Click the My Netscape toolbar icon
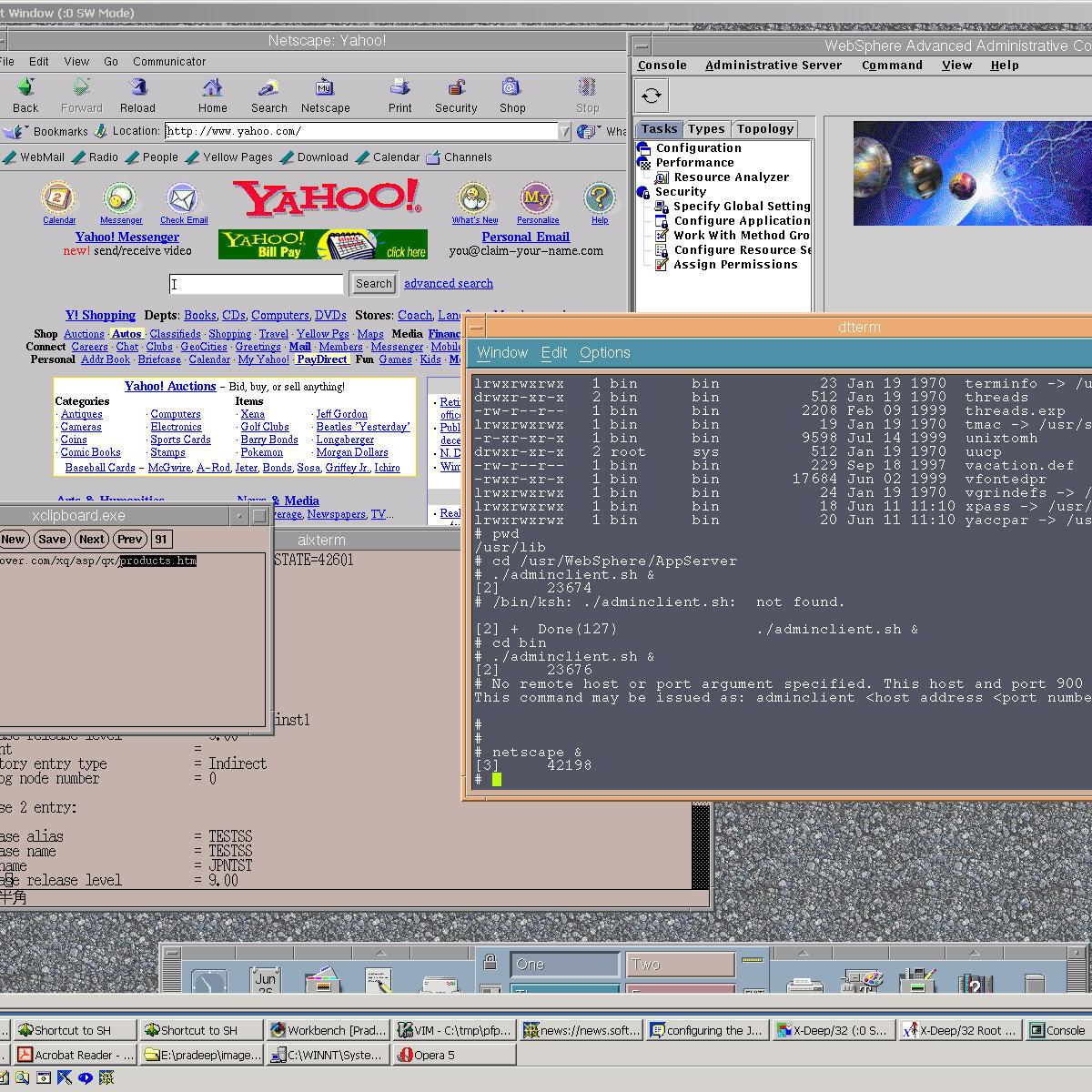 pos(325,87)
